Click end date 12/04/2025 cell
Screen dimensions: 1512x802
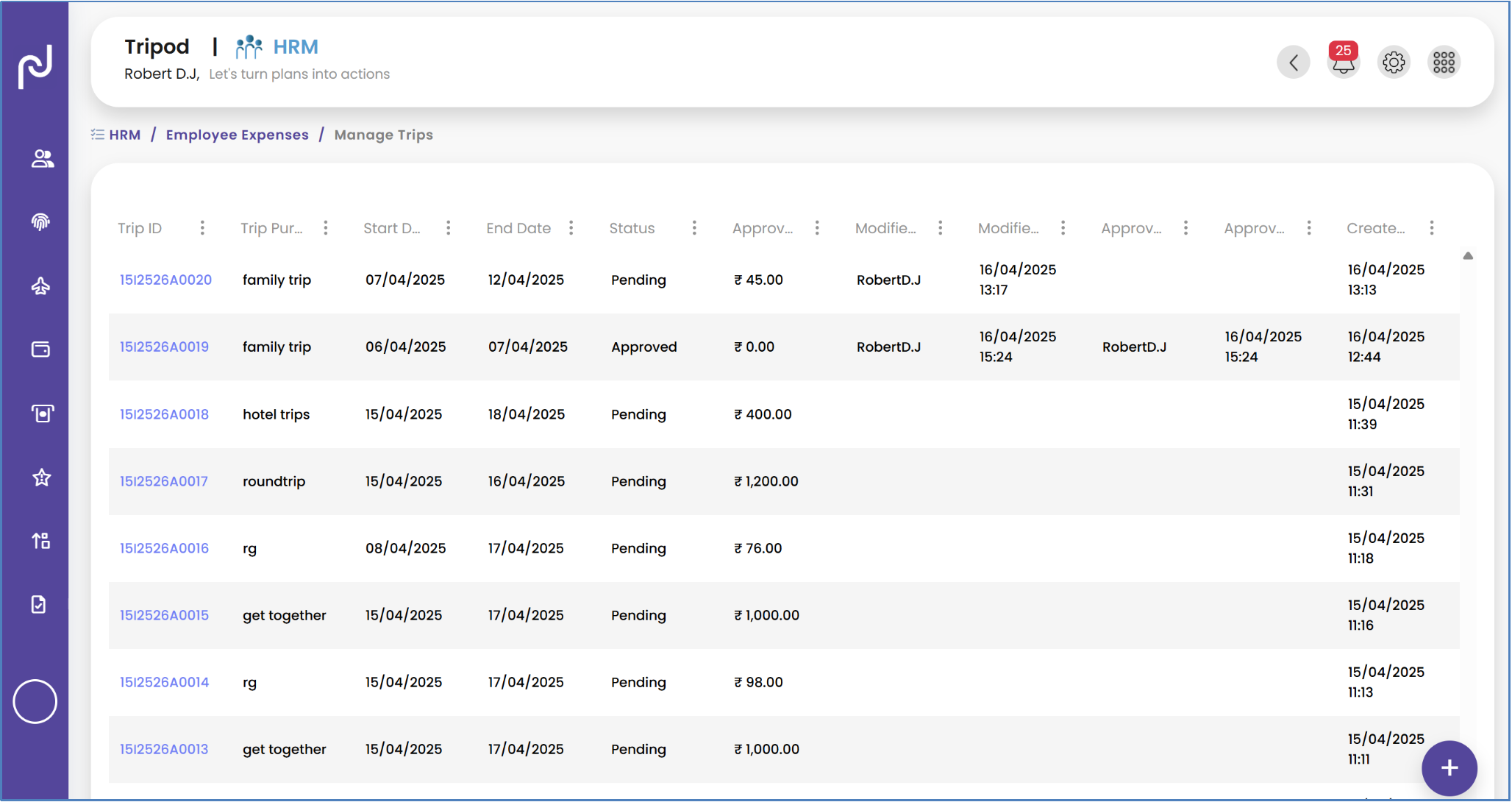[x=527, y=280]
